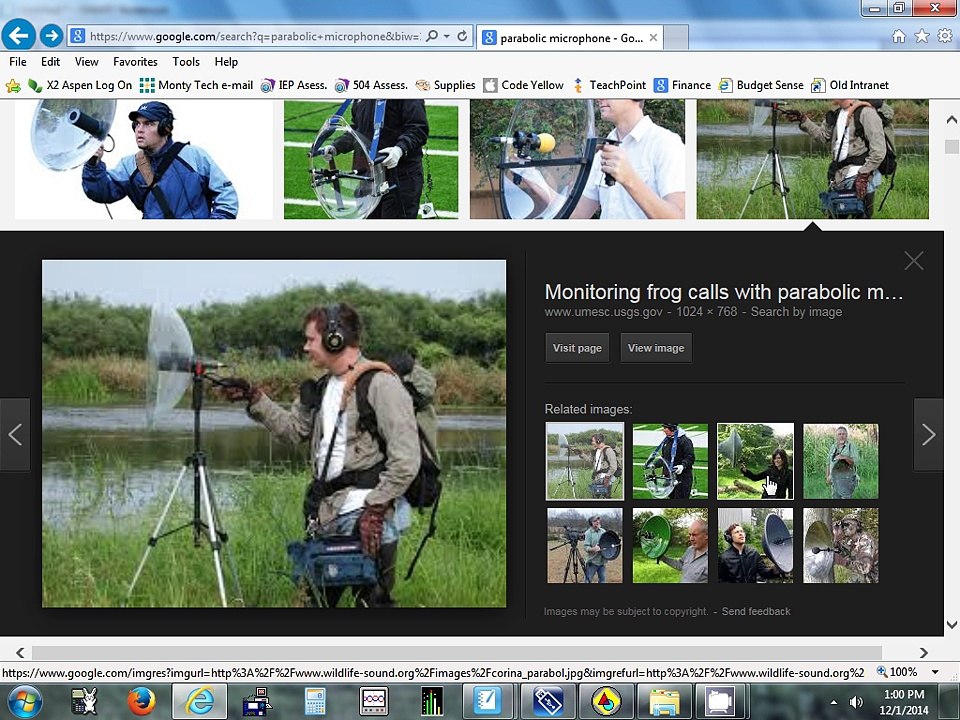Image resolution: width=960 pixels, height=720 pixels.
Task: Click the vertical scrollbar up arrow
Action: [x=951, y=119]
